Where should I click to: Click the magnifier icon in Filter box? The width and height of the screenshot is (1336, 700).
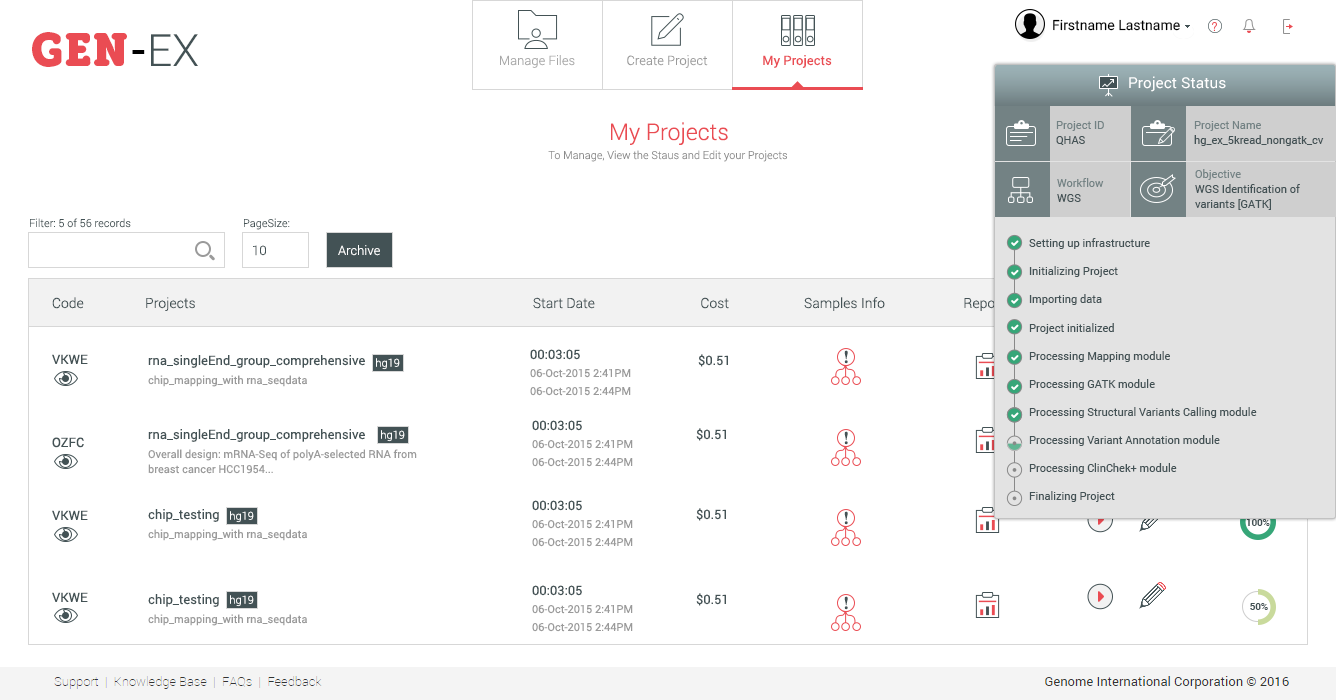204,251
